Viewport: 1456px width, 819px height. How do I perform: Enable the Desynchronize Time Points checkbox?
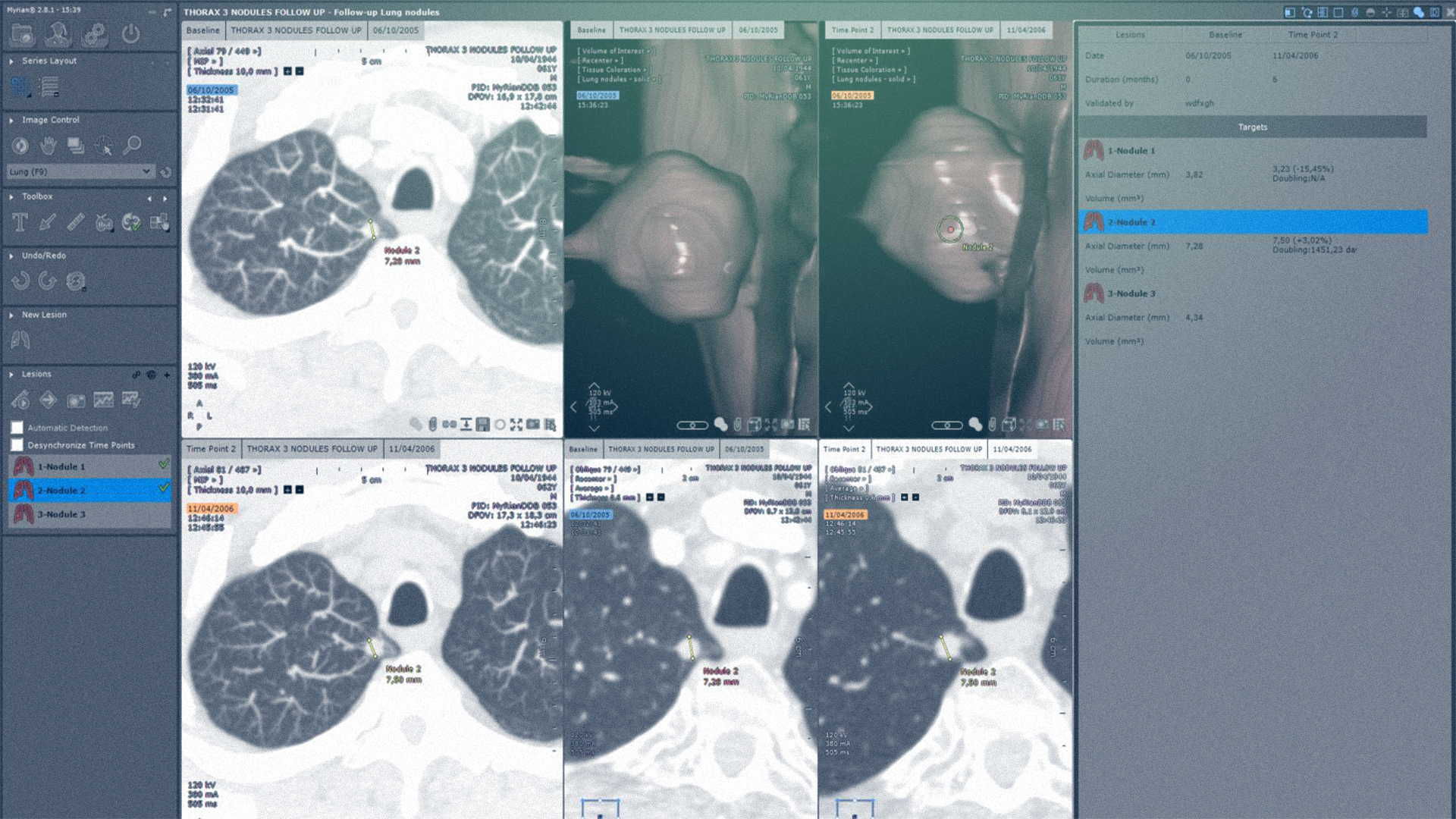click(x=17, y=445)
